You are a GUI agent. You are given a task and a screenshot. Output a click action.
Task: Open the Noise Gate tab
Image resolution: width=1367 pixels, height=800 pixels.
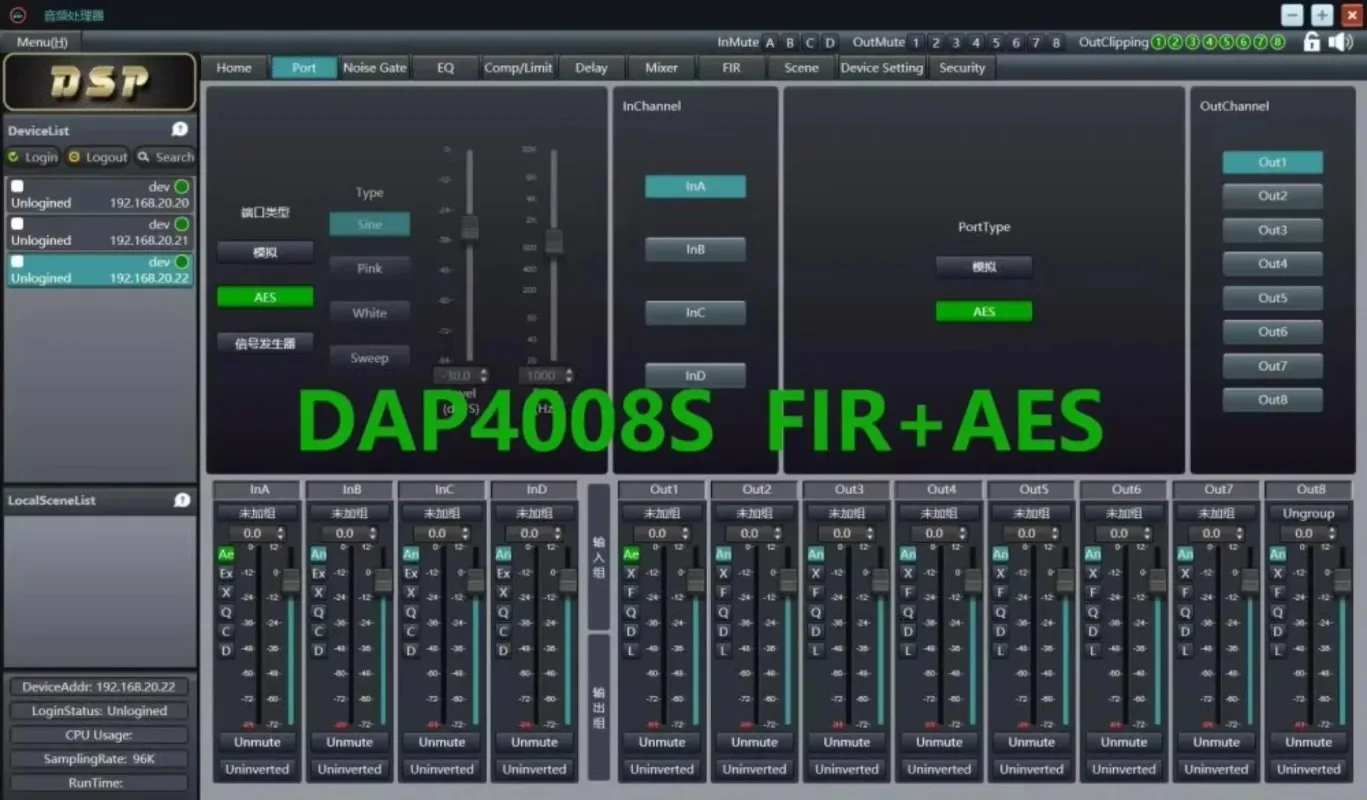pos(374,67)
